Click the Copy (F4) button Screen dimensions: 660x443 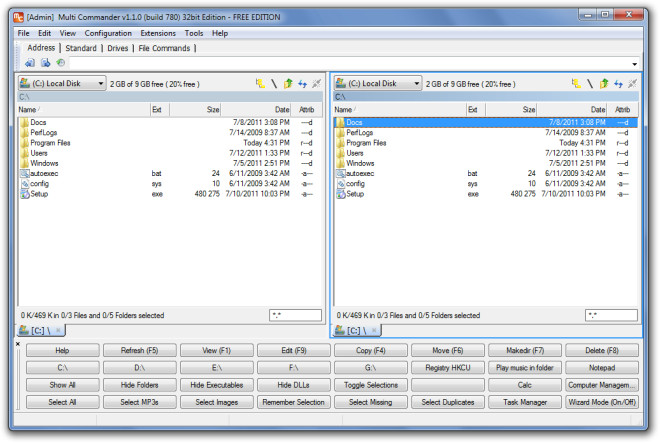tap(370, 350)
